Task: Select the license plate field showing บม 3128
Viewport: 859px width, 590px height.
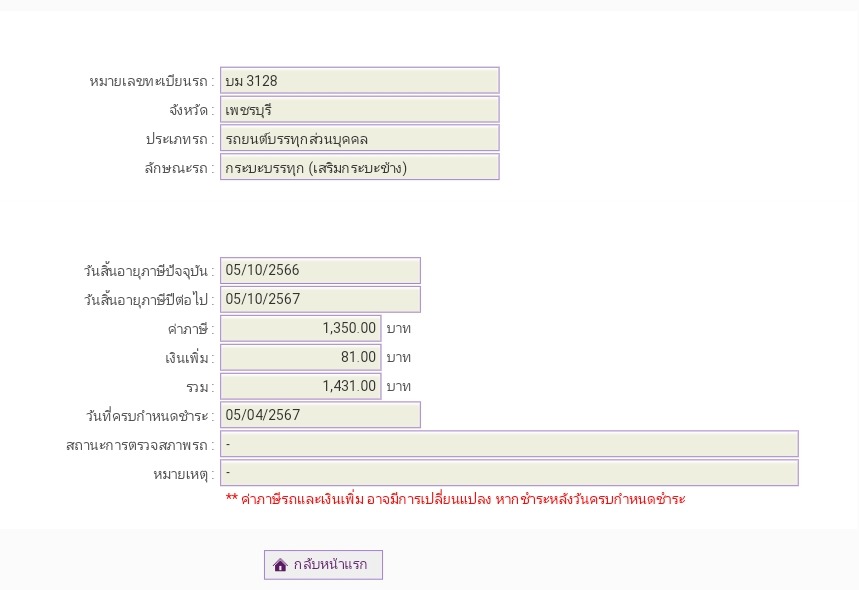Action: pyautogui.click(x=359, y=81)
